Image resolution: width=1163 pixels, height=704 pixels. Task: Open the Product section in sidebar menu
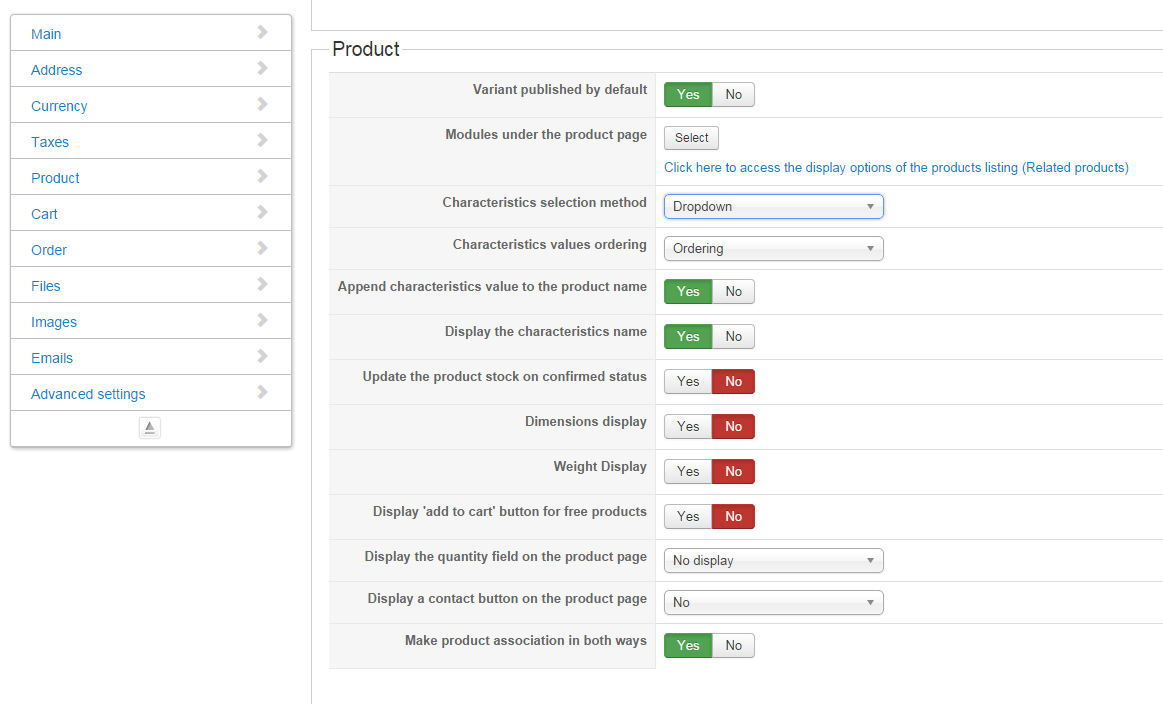click(x=55, y=178)
